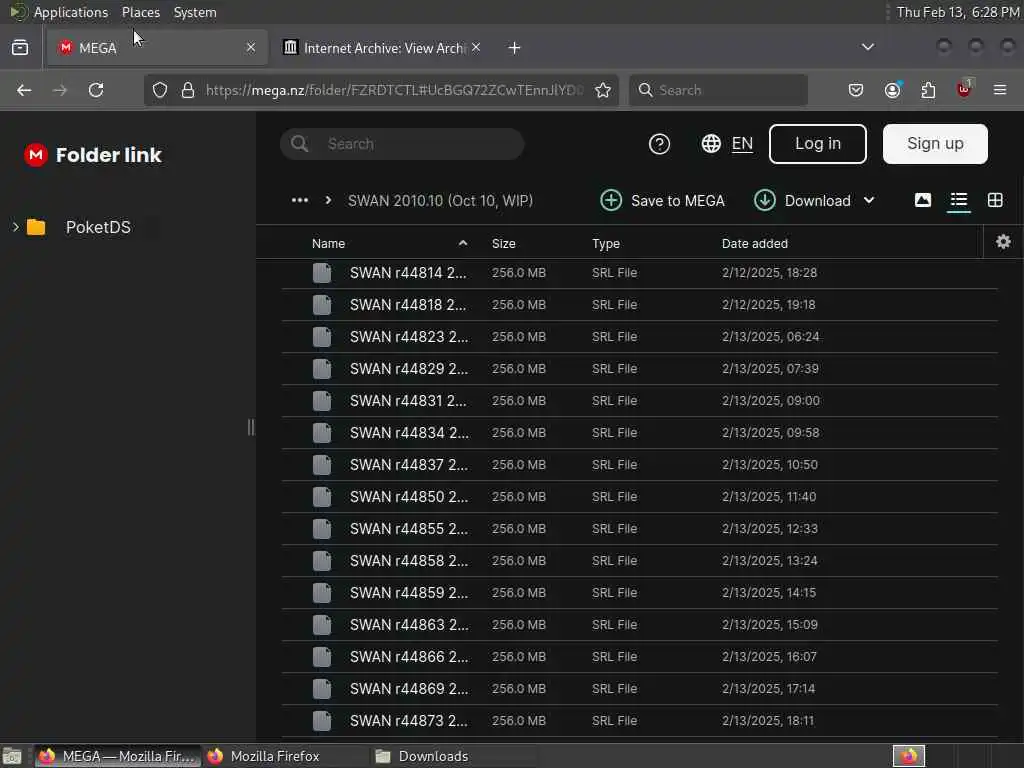Click the site padlock security icon
The width and height of the screenshot is (1024, 768).
tap(187, 90)
